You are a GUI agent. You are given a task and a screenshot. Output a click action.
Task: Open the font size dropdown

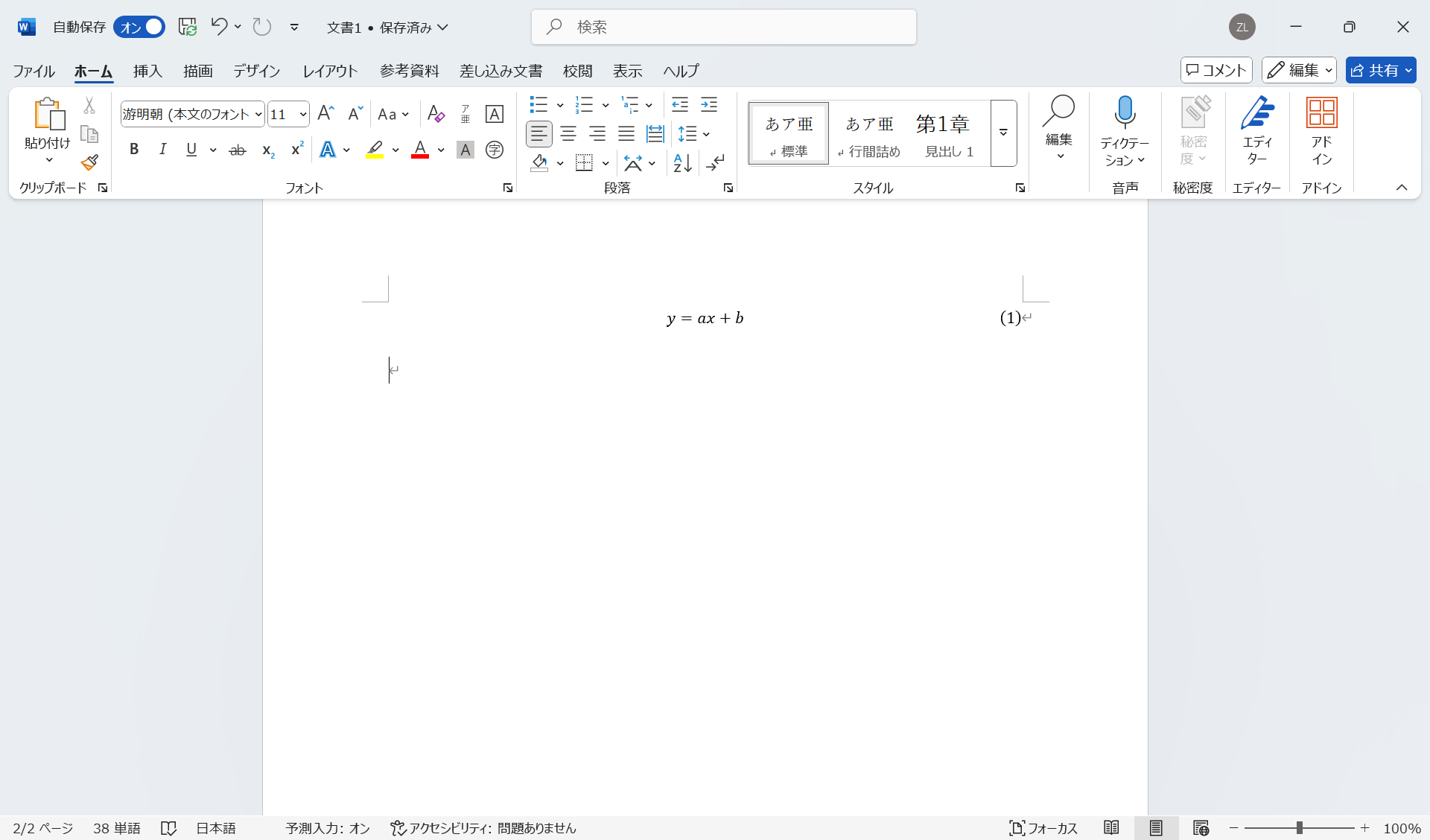[303, 114]
